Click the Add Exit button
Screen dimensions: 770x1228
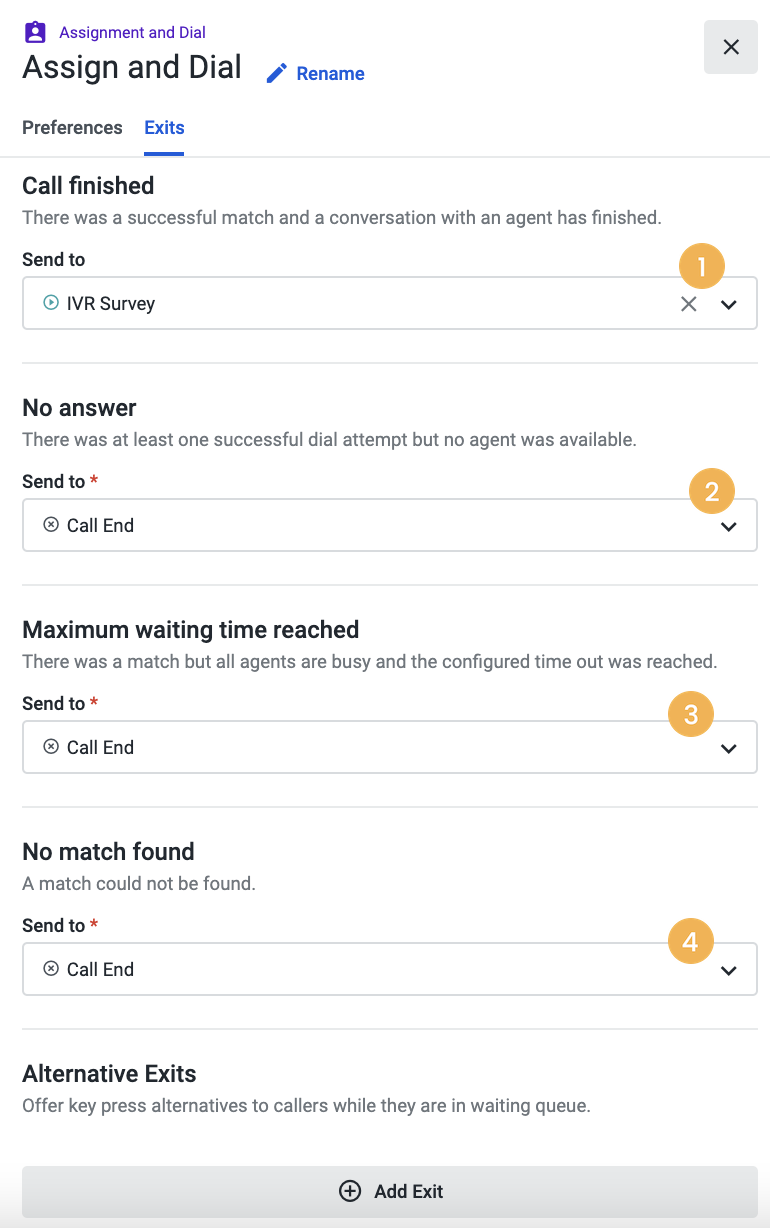click(390, 1191)
